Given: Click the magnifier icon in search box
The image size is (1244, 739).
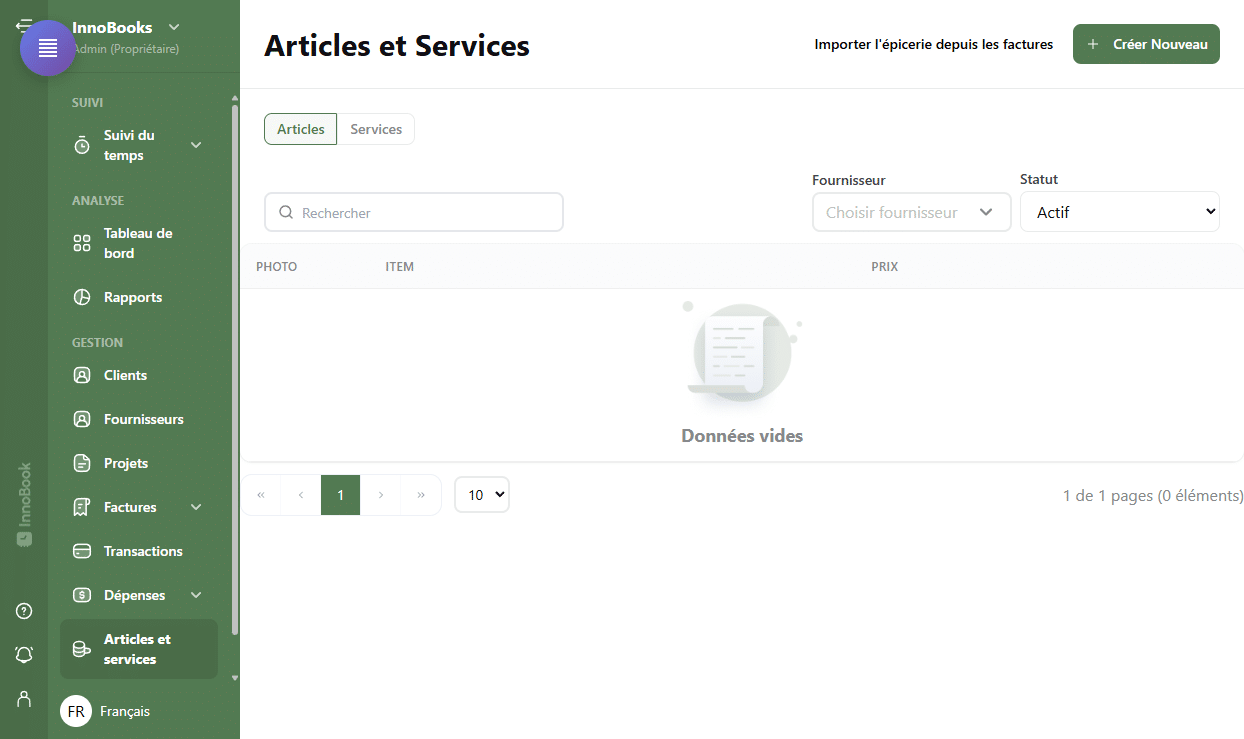Looking at the screenshot, I should [x=286, y=212].
